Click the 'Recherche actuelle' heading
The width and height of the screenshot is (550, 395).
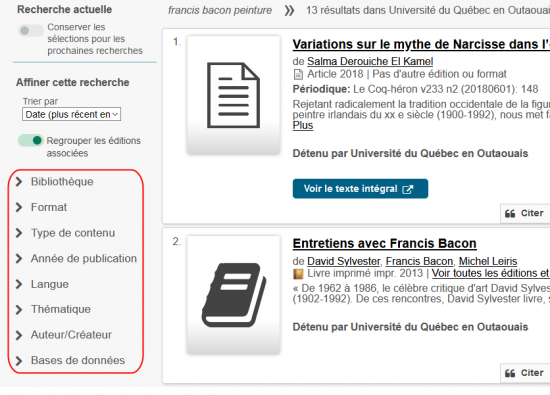tap(65, 9)
